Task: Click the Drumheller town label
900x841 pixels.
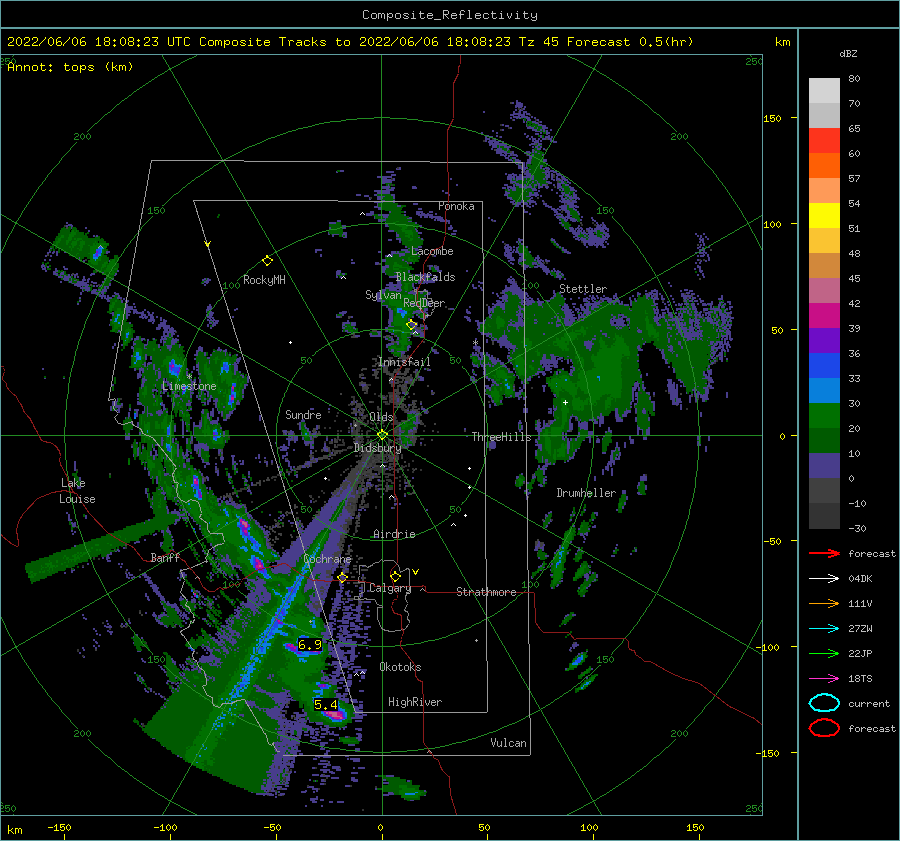Action: [586, 493]
